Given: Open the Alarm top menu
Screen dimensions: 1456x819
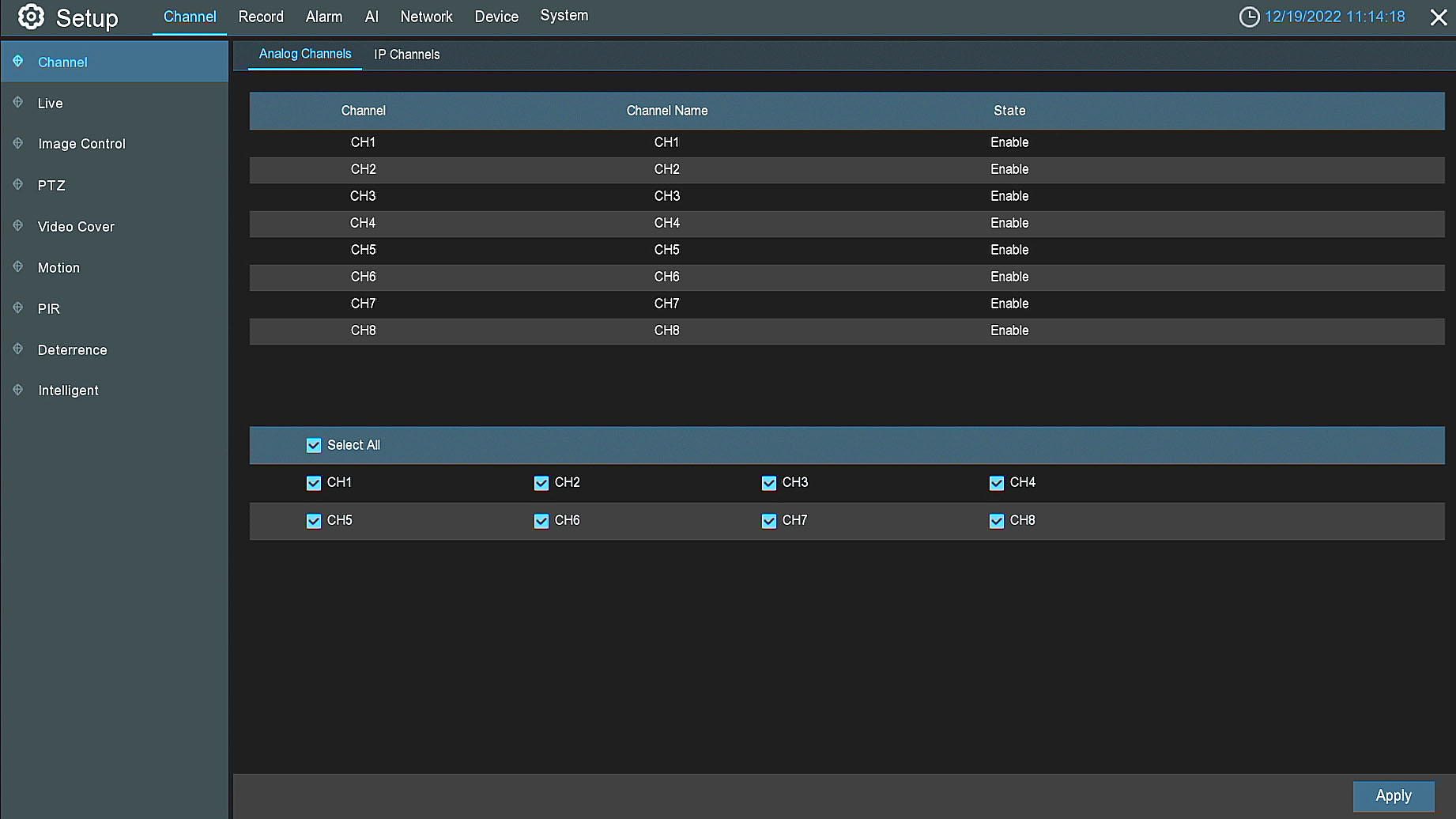Looking at the screenshot, I should pyautogui.click(x=324, y=17).
